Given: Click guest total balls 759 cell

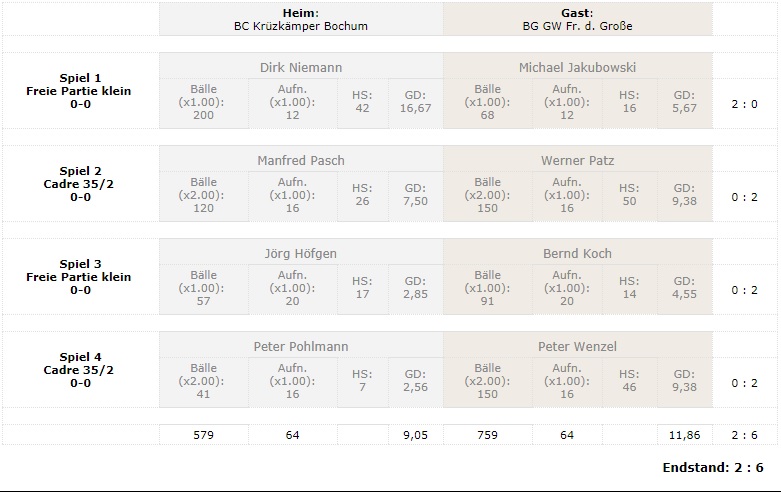Looking at the screenshot, I should pyautogui.click(x=487, y=435).
